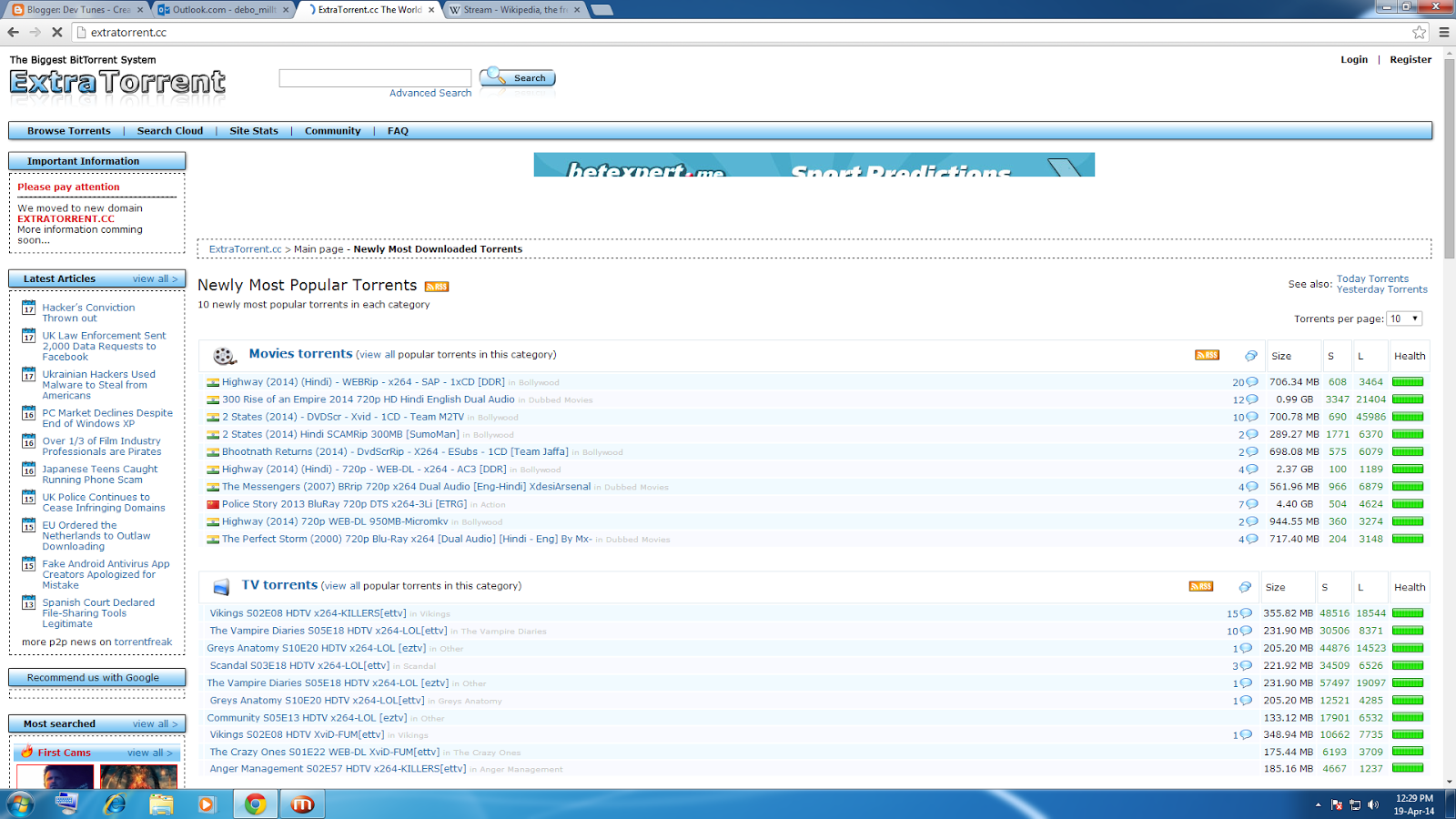
Task: Open the Chrome menu icon
Action: 1443,32
